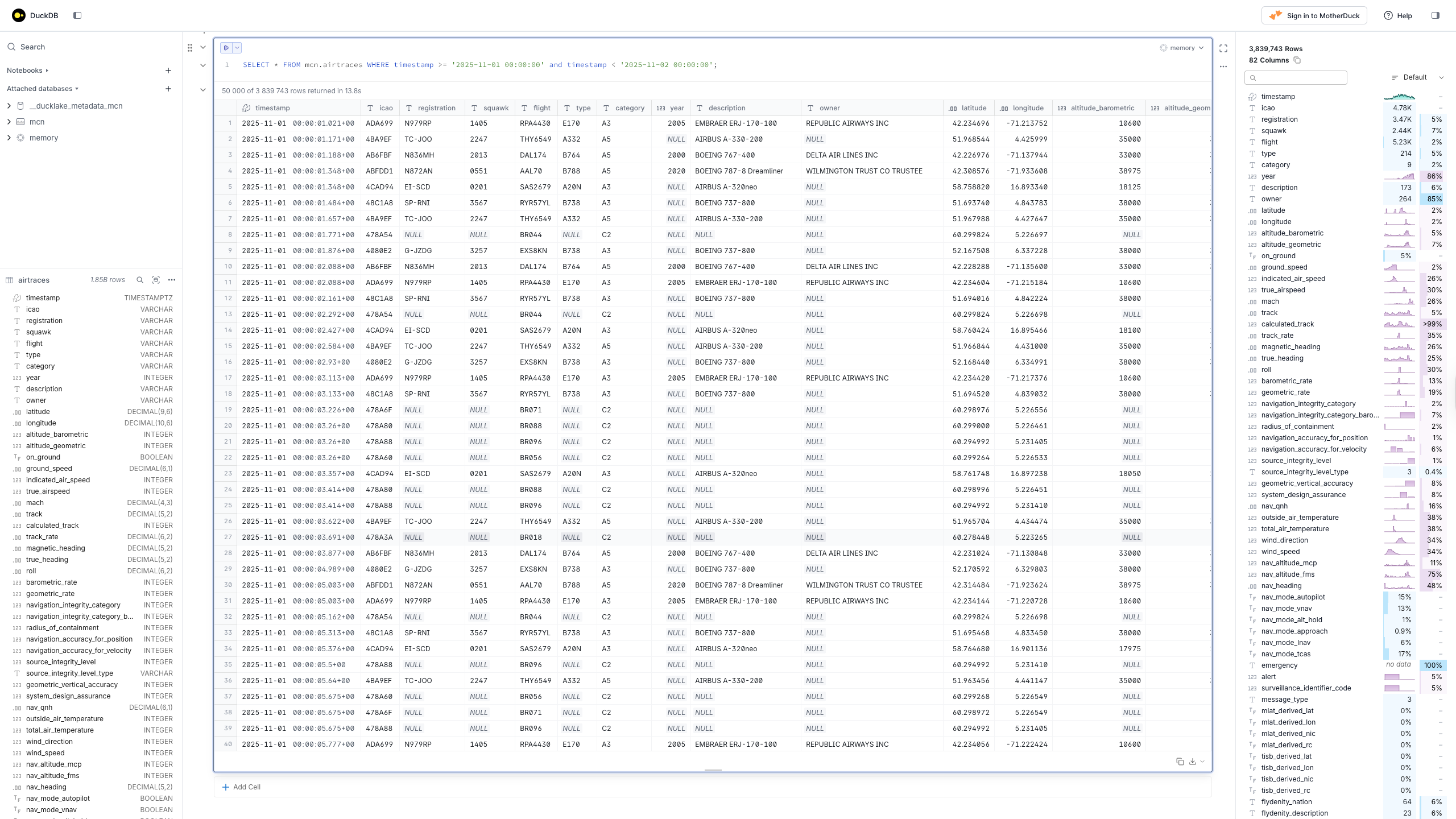Expand the mcn database tree
This screenshot has height=819, width=1456.
point(9,122)
